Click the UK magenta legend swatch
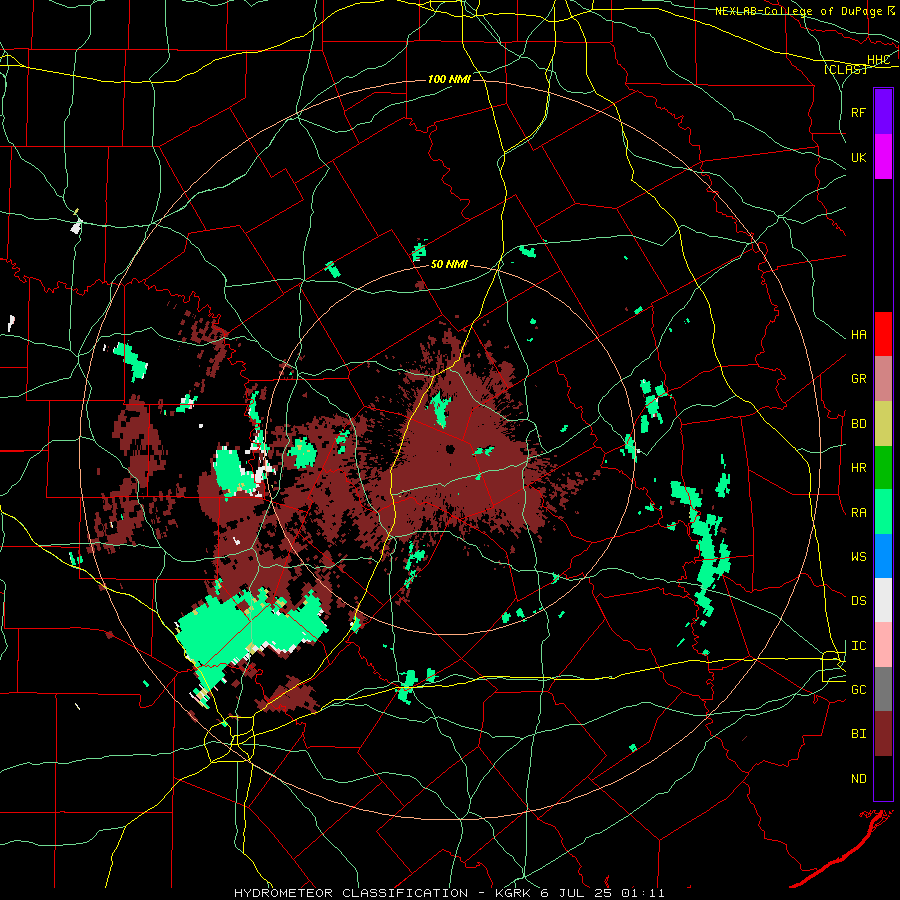Screen dimensions: 900x900 tap(883, 157)
